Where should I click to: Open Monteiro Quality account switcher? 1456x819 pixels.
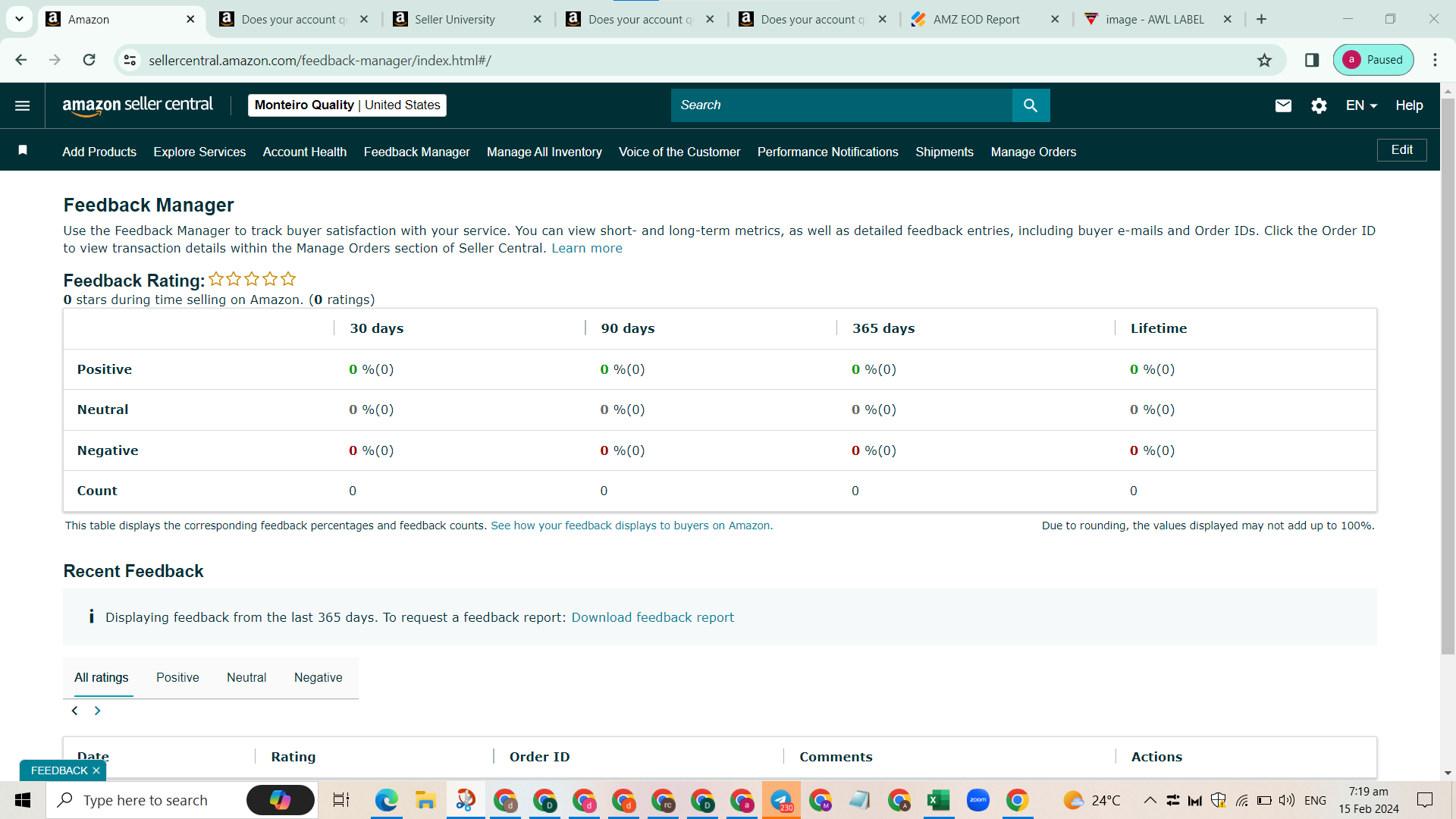coord(347,105)
